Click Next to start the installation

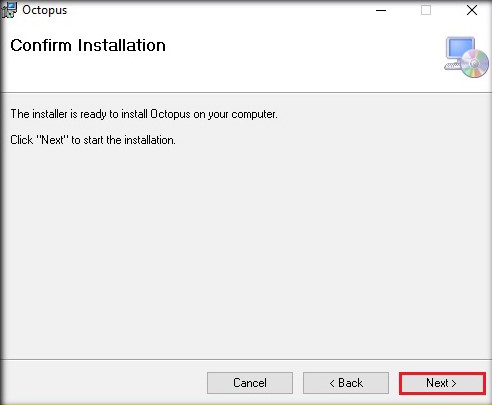pyautogui.click(x=442, y=383)
